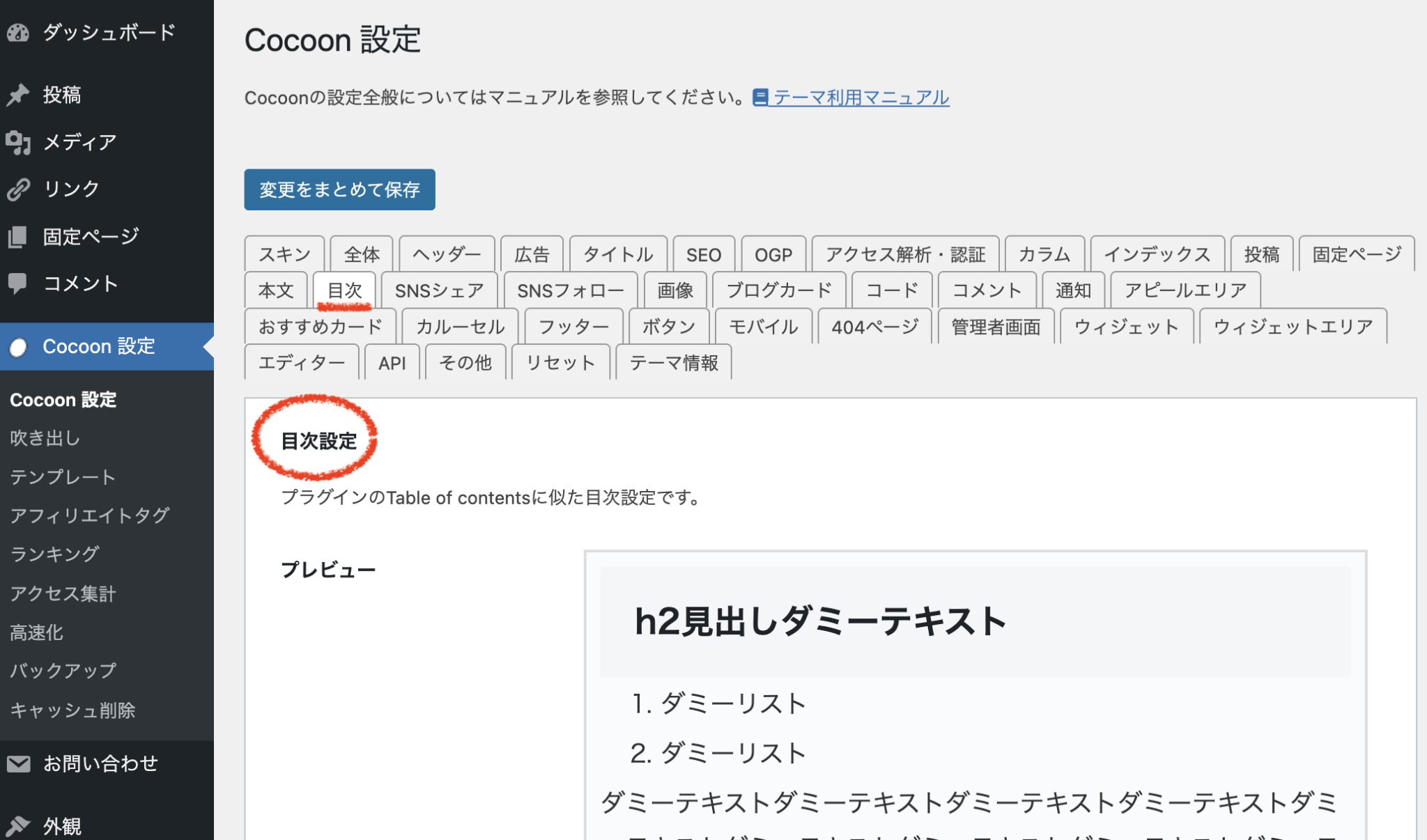Open the メディア icon
The width and height of the screenshot is (1427, 840).
pos(19,141)
